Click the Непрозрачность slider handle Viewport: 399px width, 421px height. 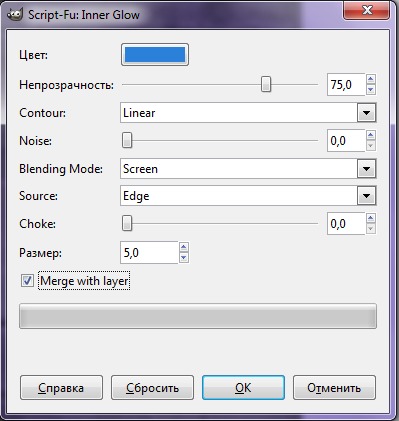(266, 84)
